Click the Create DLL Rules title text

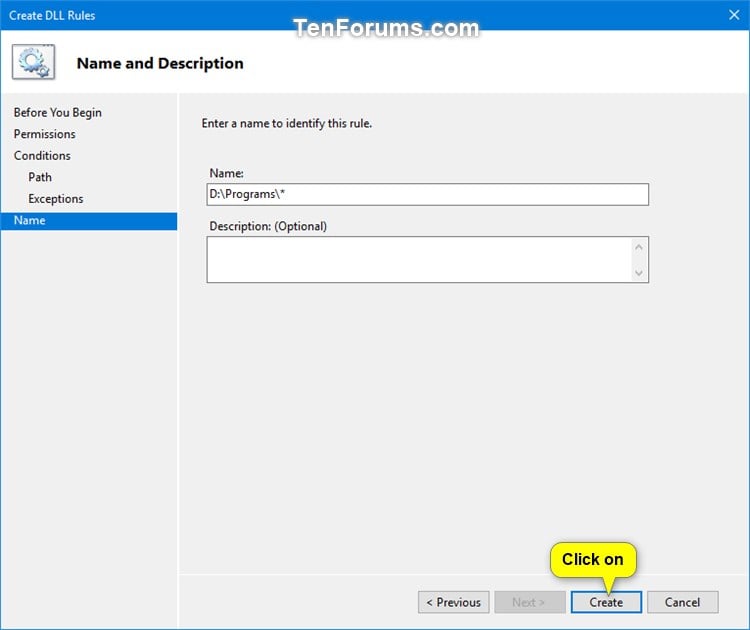coord(52,15)
